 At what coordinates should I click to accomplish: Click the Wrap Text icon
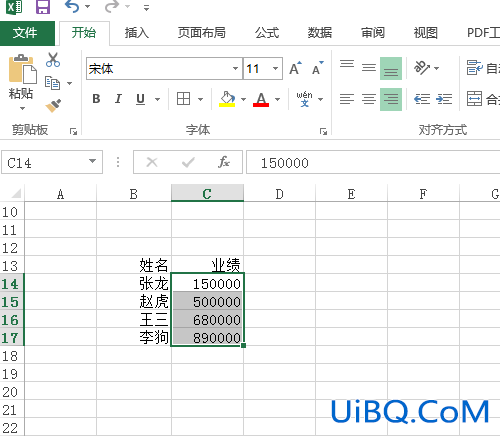tap(475, 68)
